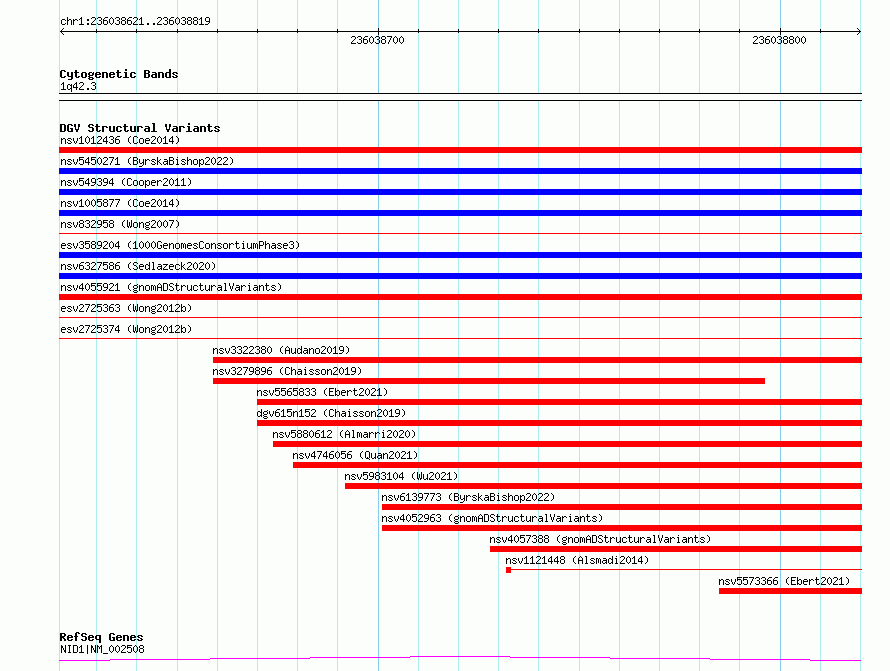Viewport: 890px width, 671px height.
Task: Click the red bar under nsv4746056
Action: pyautogui.click(x=577, y=465)
